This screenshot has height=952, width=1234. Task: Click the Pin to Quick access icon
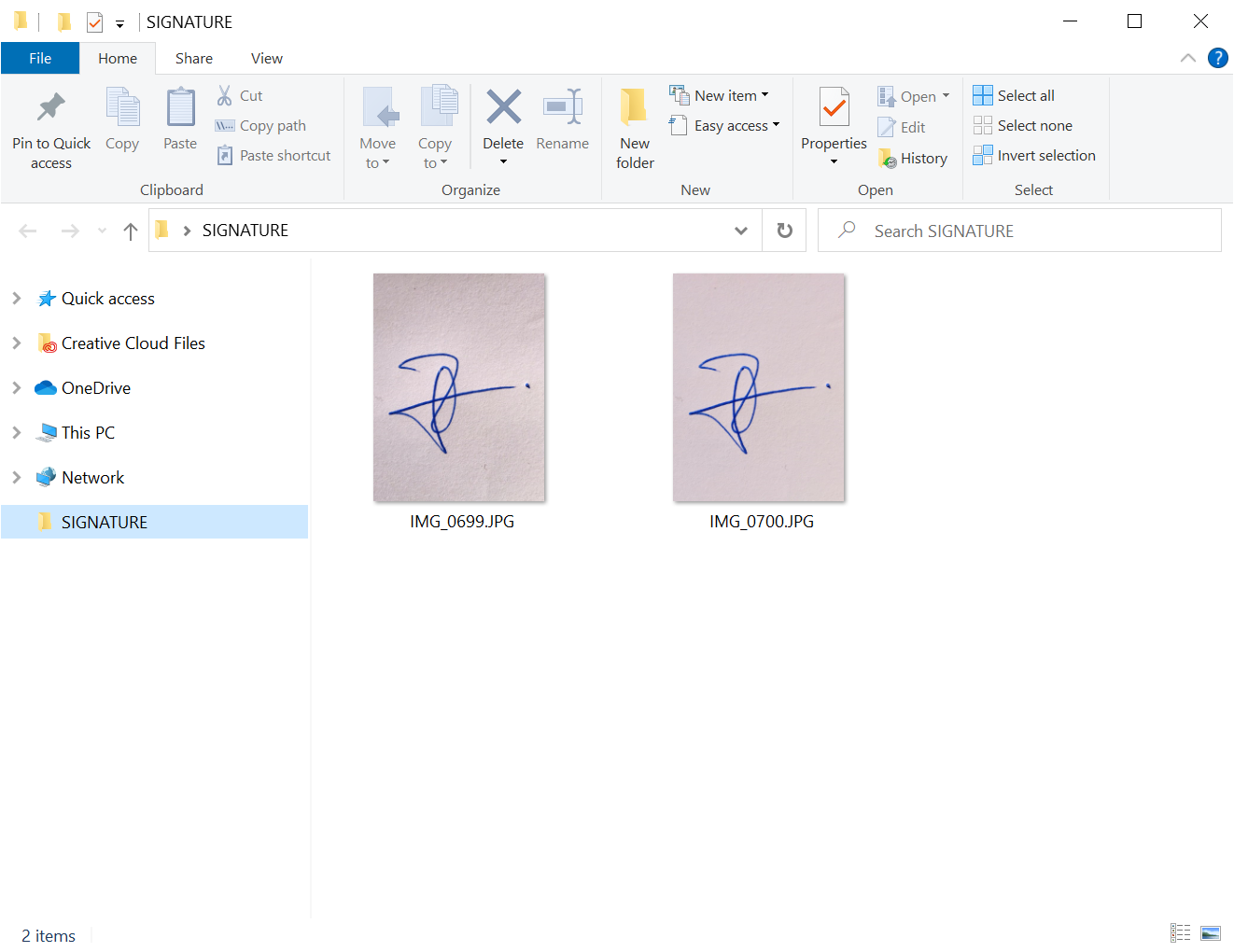click(51, 108)
